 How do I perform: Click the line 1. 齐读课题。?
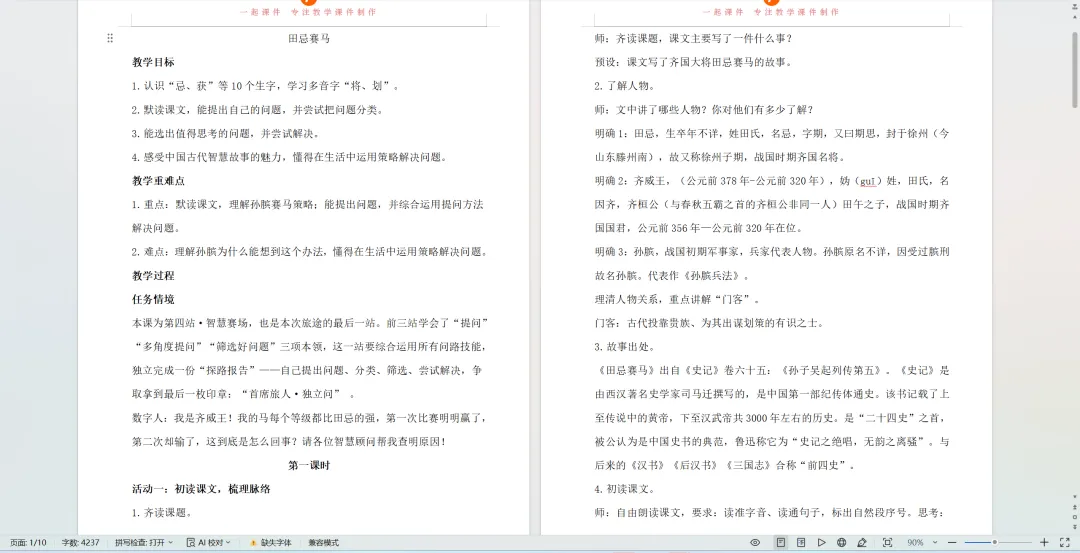pyautogui.click(x=162, y=513)
